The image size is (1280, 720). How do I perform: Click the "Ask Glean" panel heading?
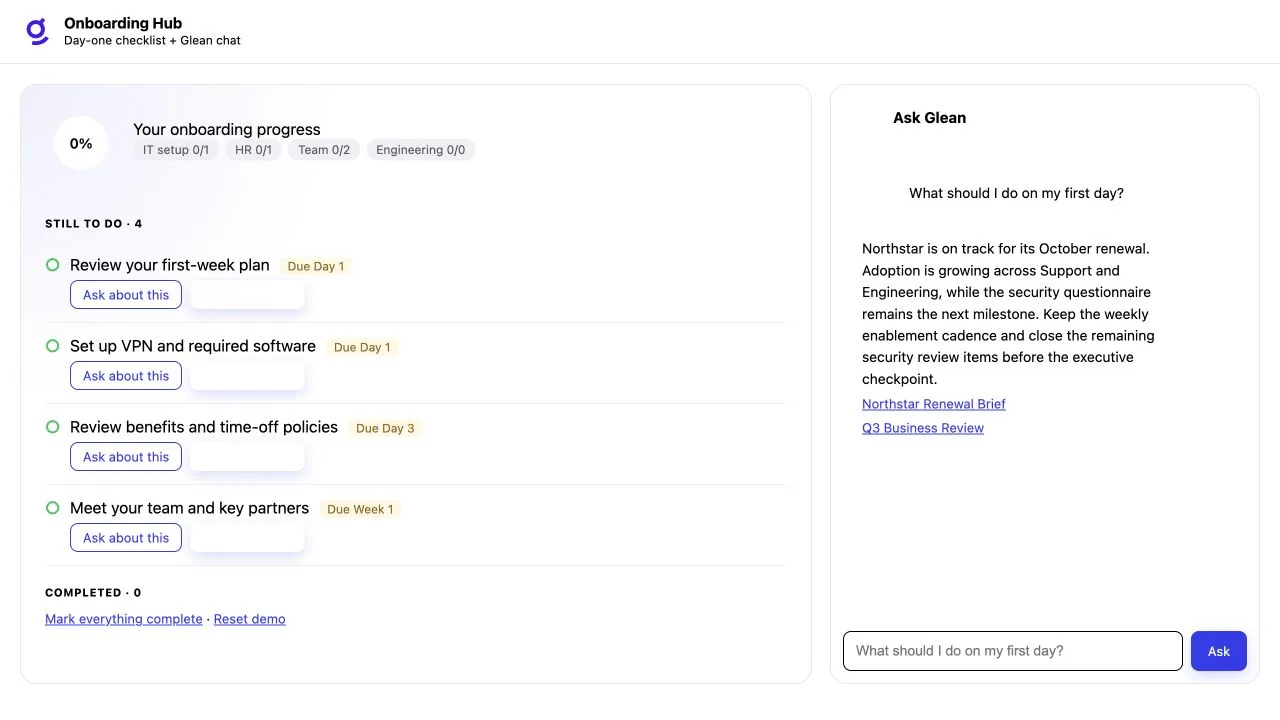[x=930, y=118]
